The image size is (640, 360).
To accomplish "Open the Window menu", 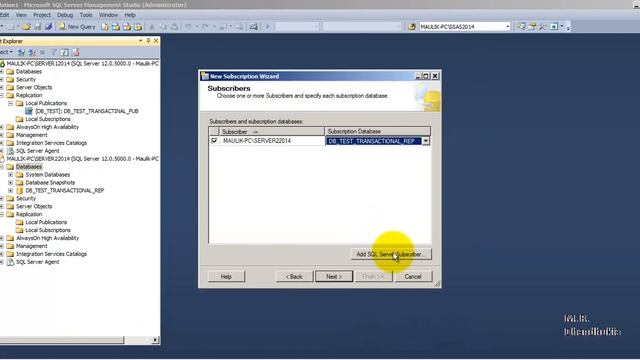I will 108,15.
